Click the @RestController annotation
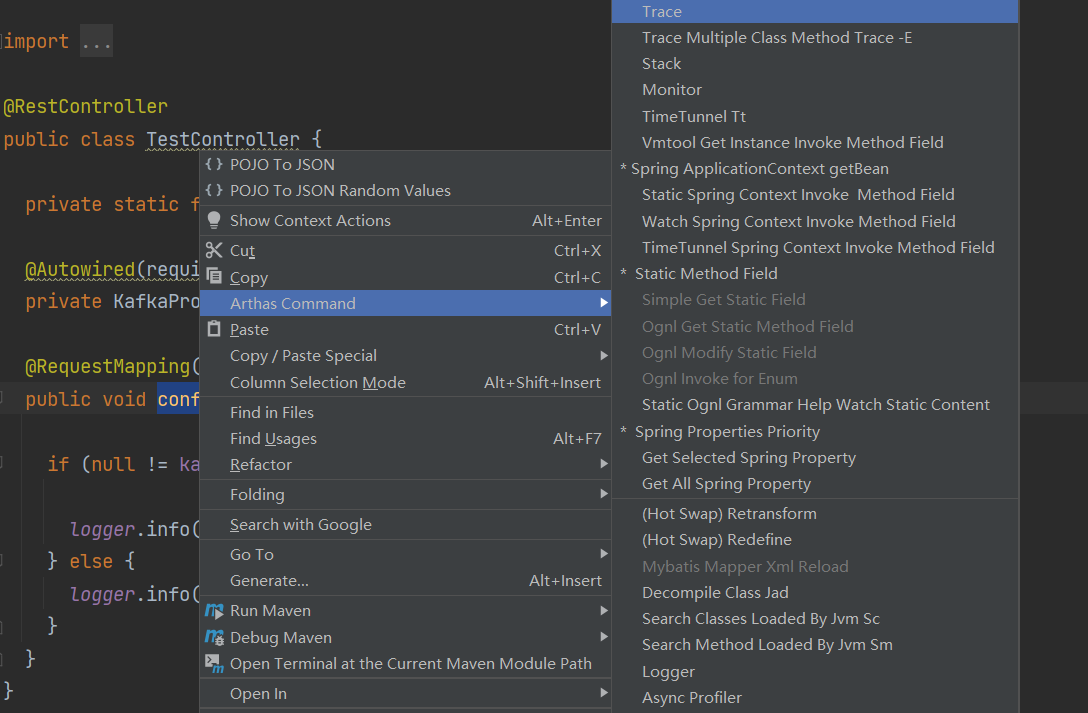1088x713 pixels. point(85,106)
